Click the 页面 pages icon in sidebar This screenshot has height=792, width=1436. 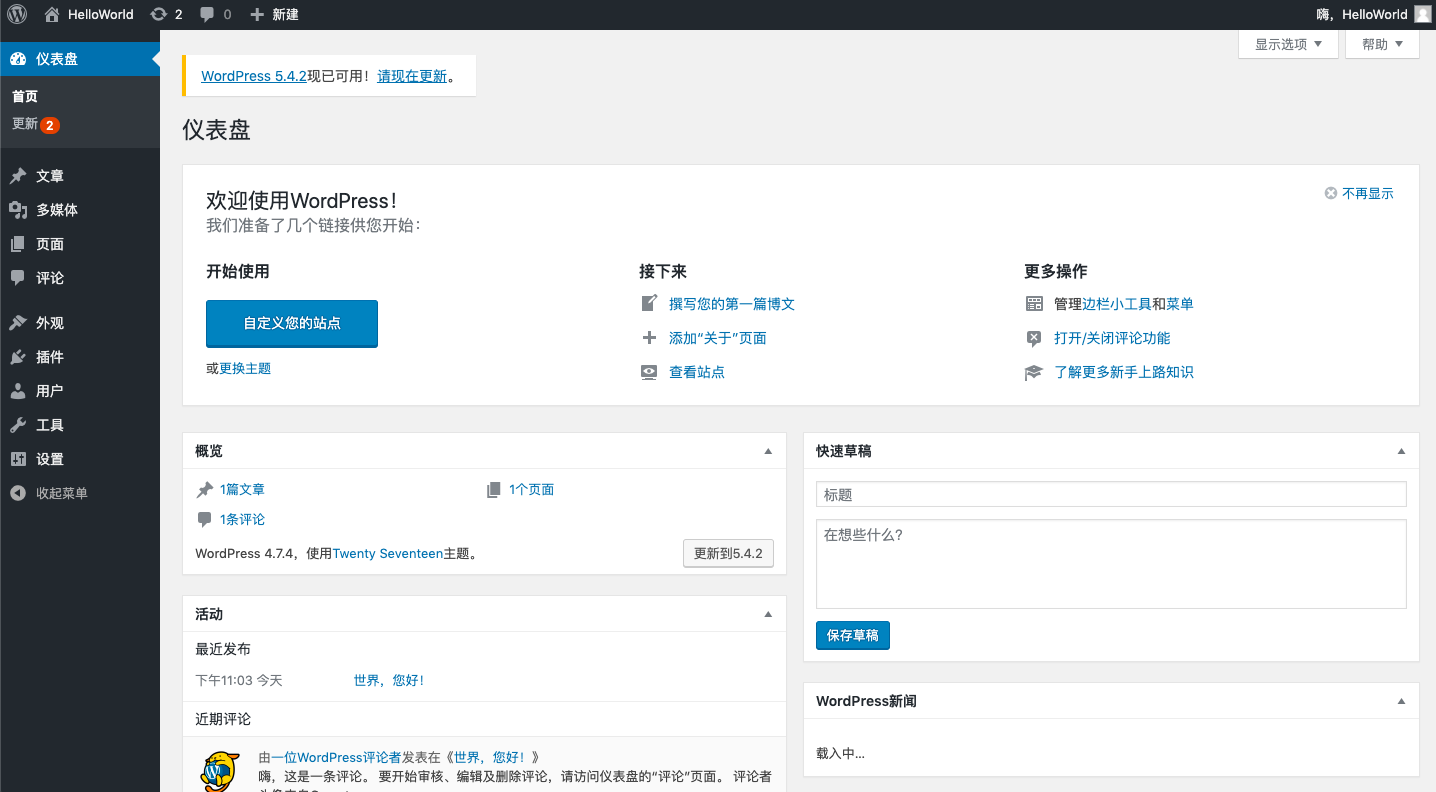(18, 244)
